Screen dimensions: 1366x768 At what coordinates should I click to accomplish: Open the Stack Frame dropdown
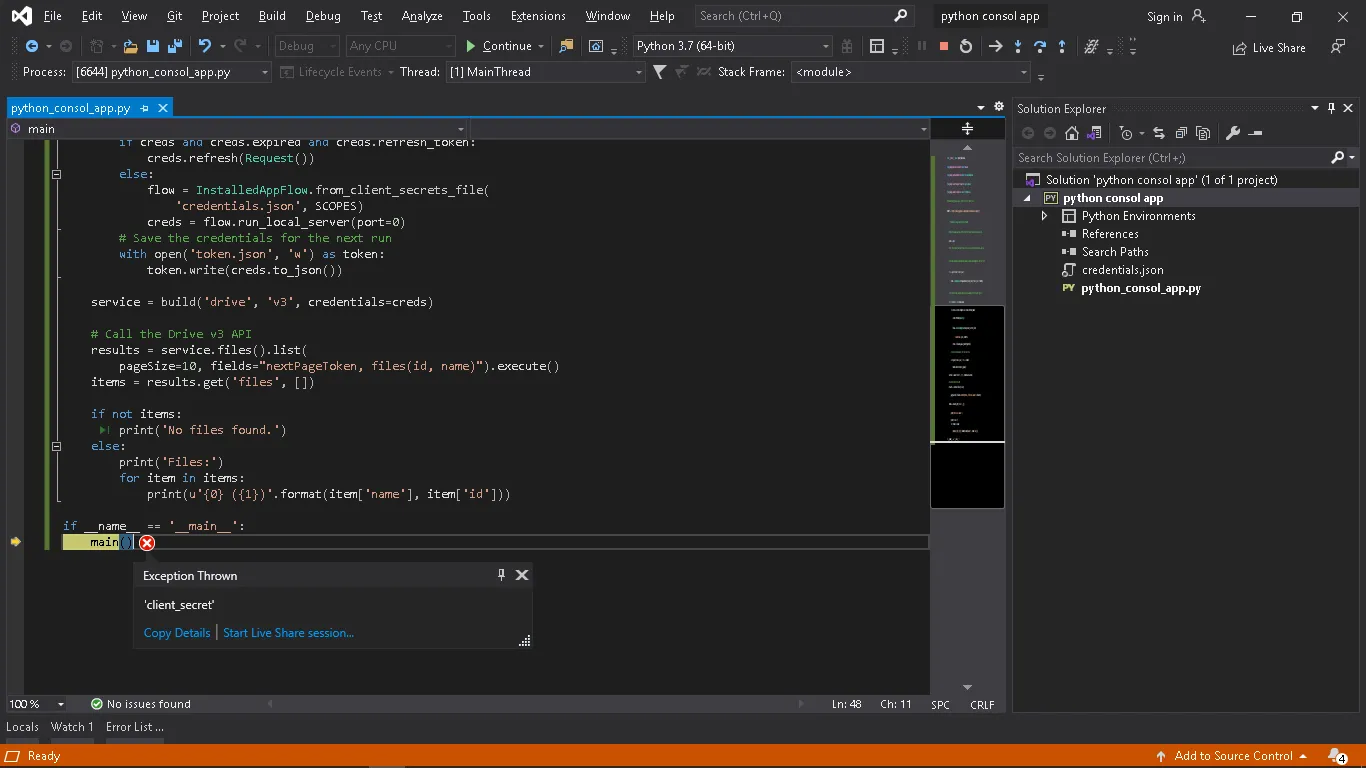1023,72
